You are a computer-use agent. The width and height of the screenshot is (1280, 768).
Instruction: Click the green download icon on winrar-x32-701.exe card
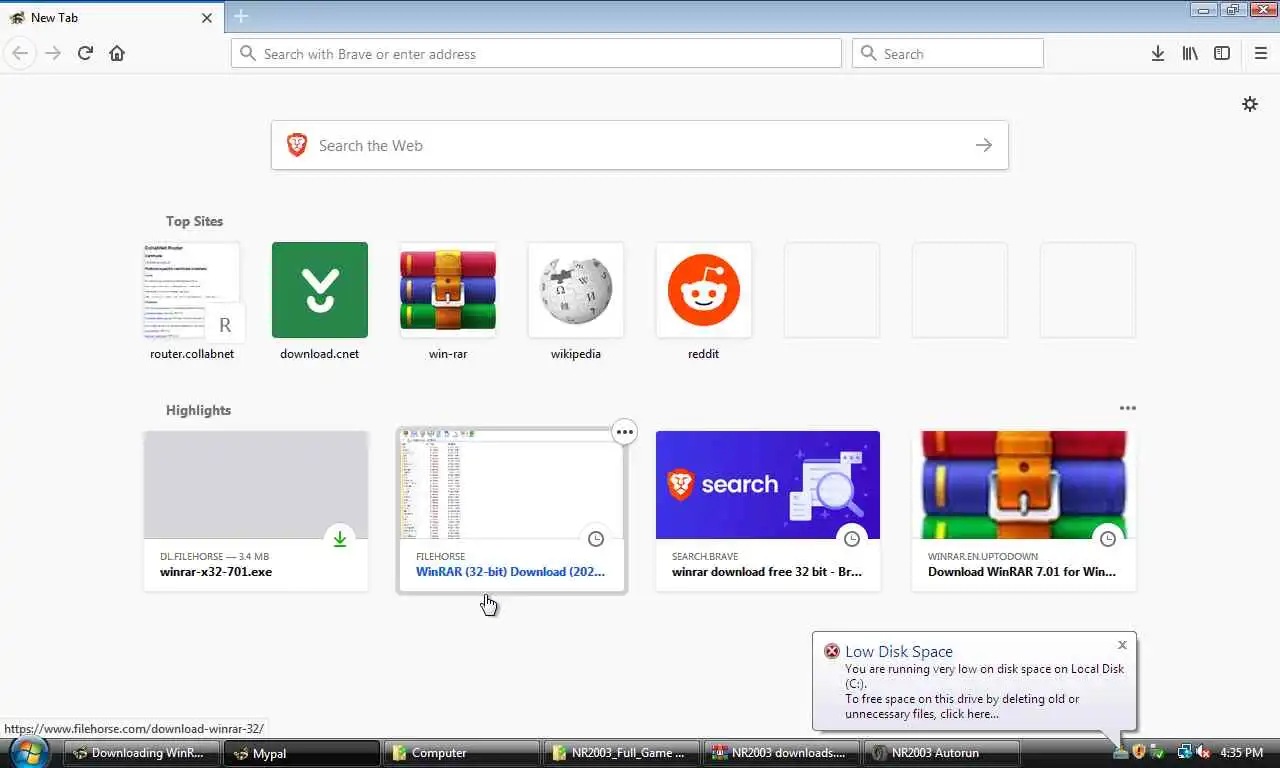coord(340,539)
